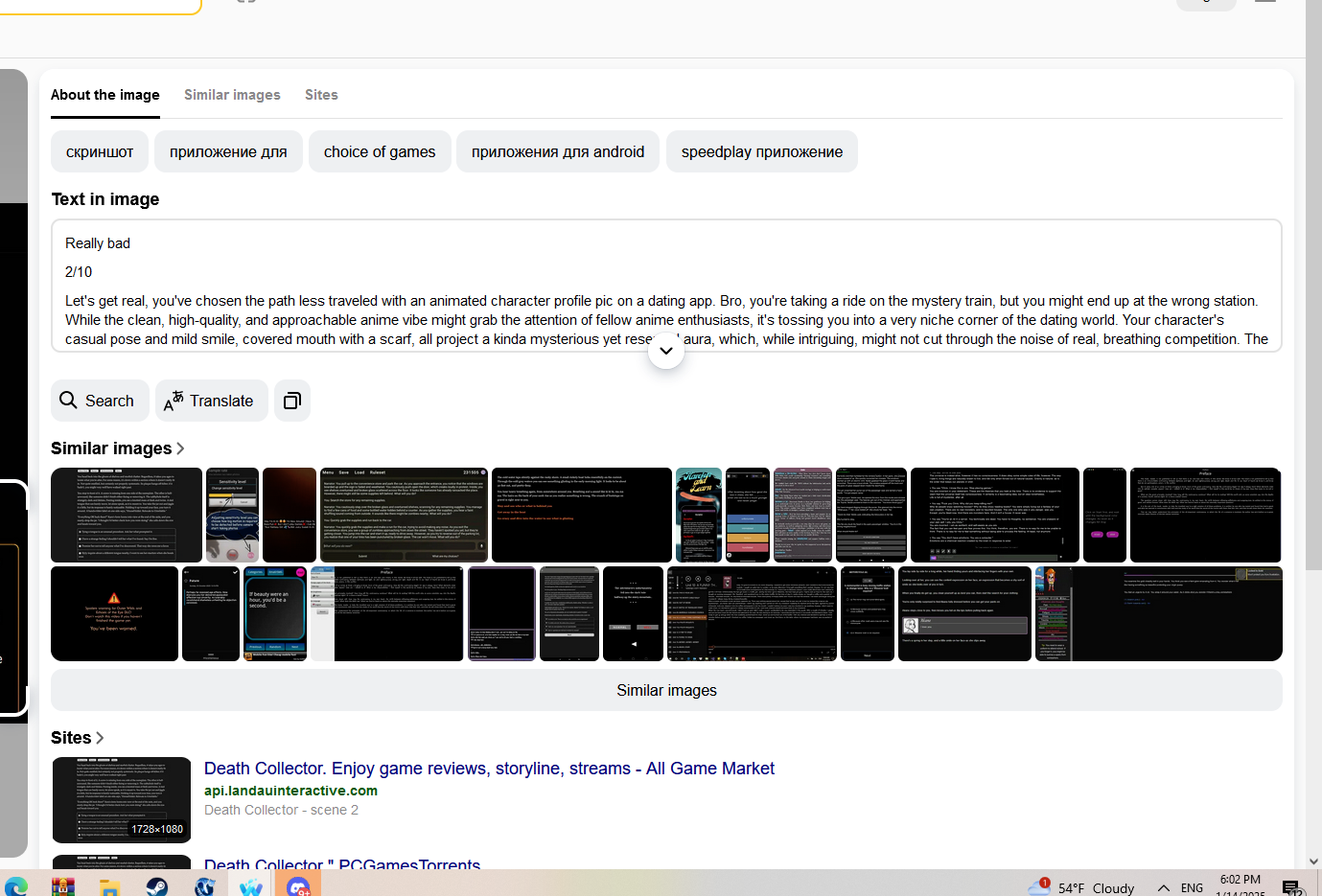This screenshot has height=896, width=1322.
Task: Open File Explorer from taskbar
Action: pyautogui.click(x=110, y=886)
